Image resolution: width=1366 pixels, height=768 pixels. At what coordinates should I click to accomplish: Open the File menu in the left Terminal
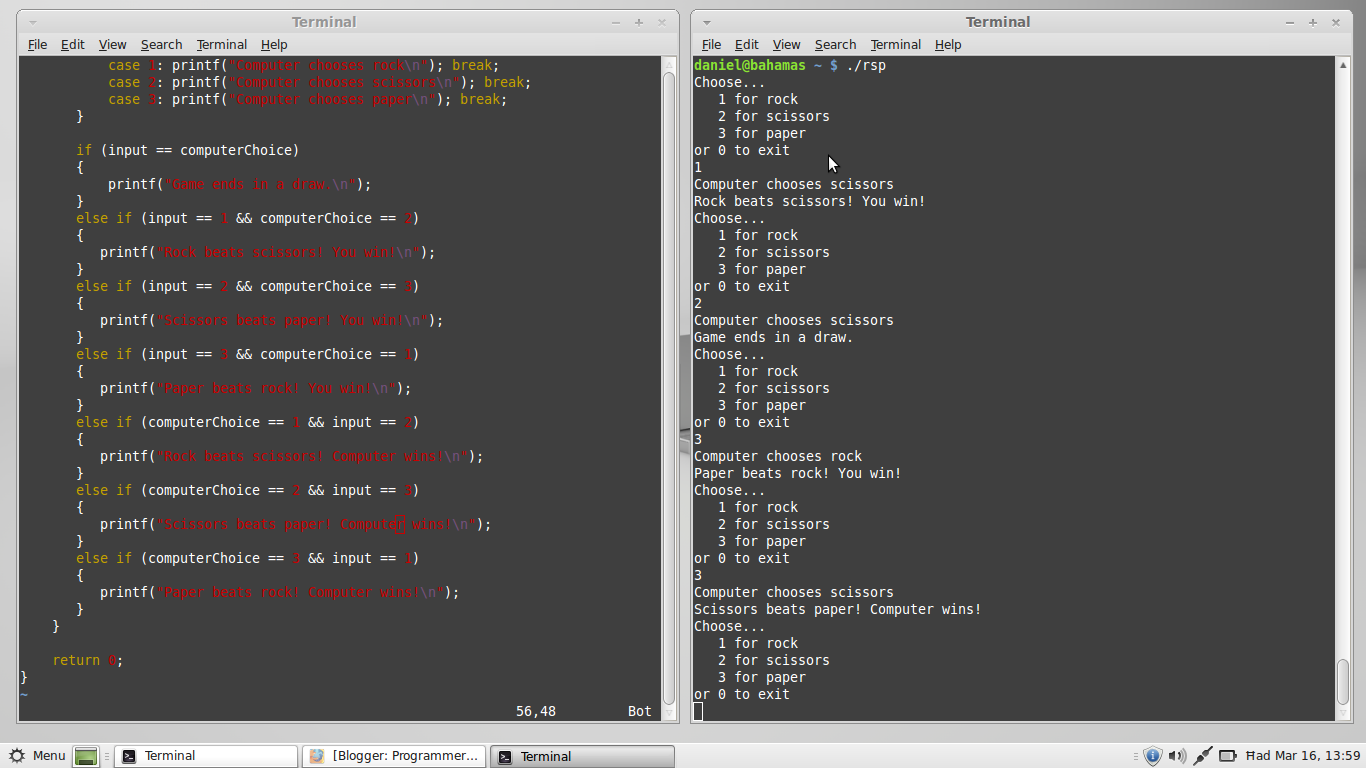(36, 44)
